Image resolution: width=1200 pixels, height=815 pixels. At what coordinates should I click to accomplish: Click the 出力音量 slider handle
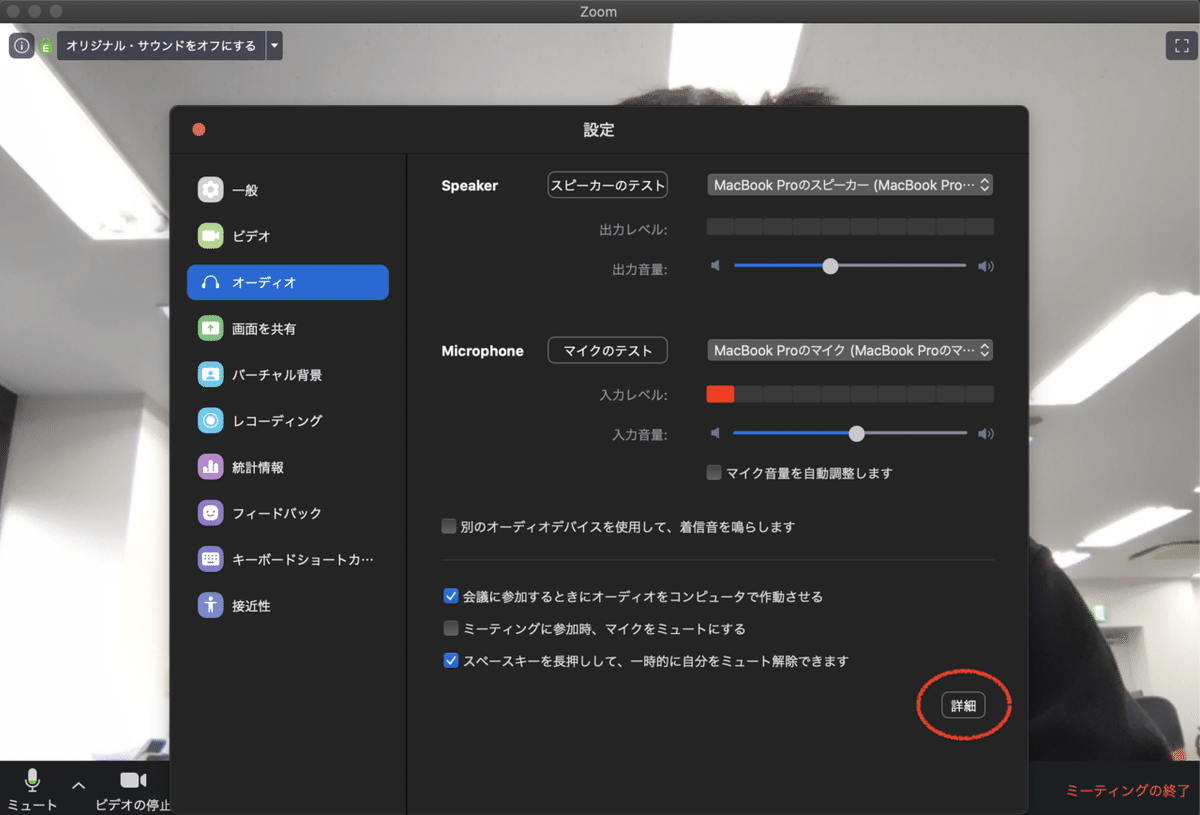(x=830, y=266)
